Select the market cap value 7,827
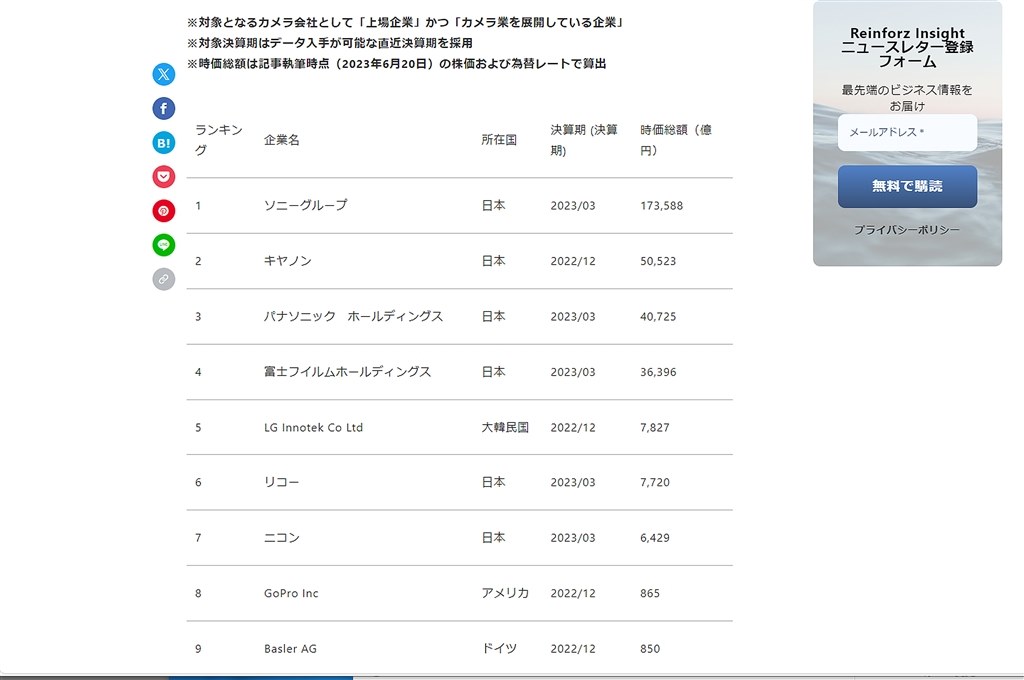 (654, 428)
